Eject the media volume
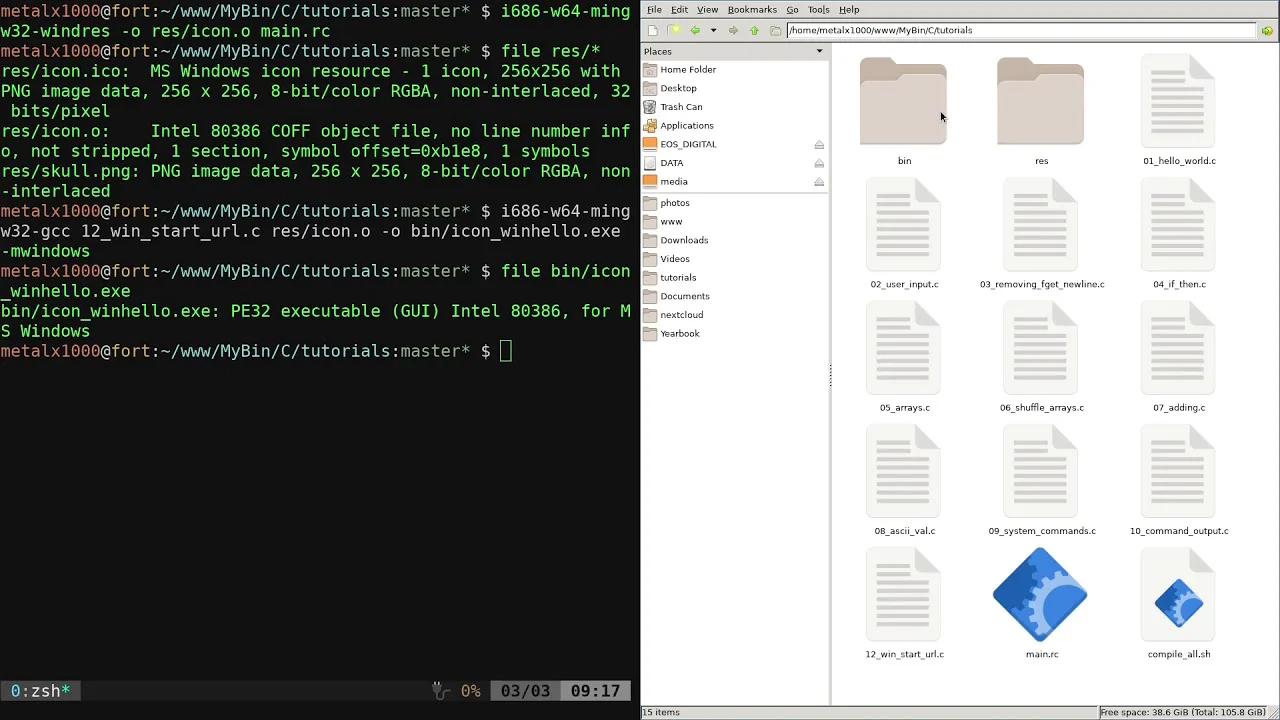Screen dimensions: 1280x720 tap(819, 182)
